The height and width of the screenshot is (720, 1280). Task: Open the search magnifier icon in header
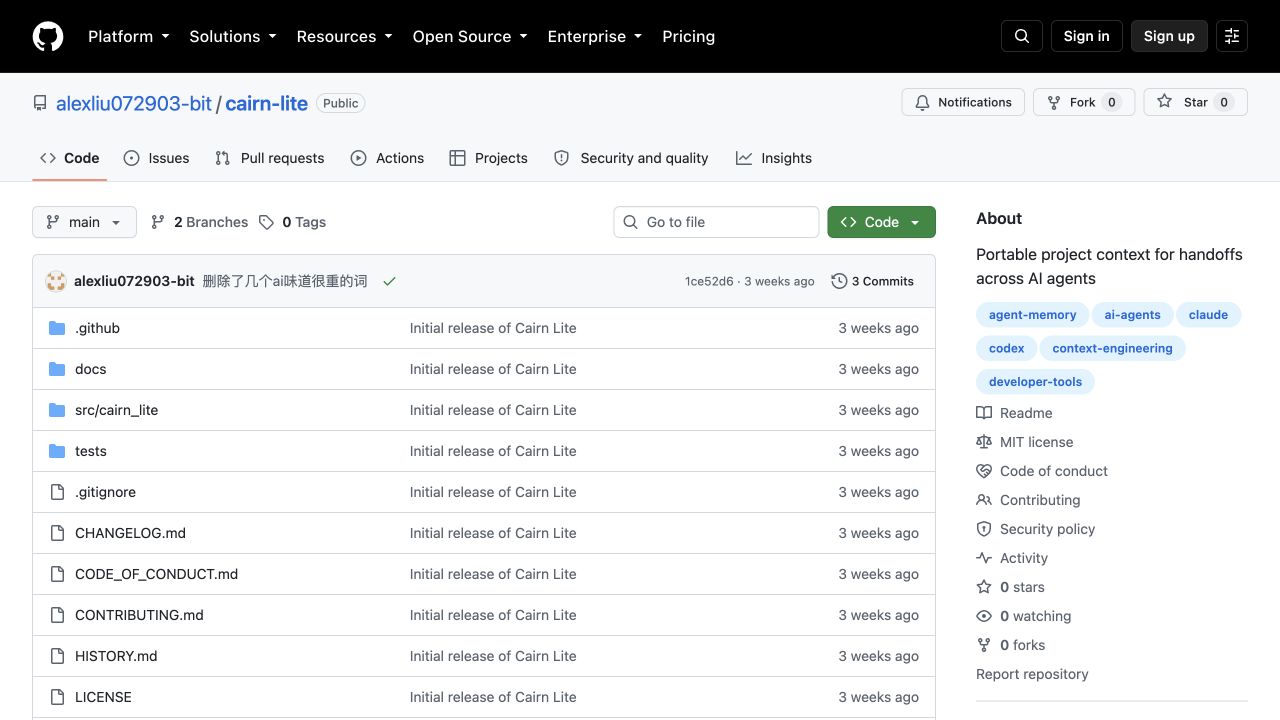pyautogui.click(x=1022, y=36)
